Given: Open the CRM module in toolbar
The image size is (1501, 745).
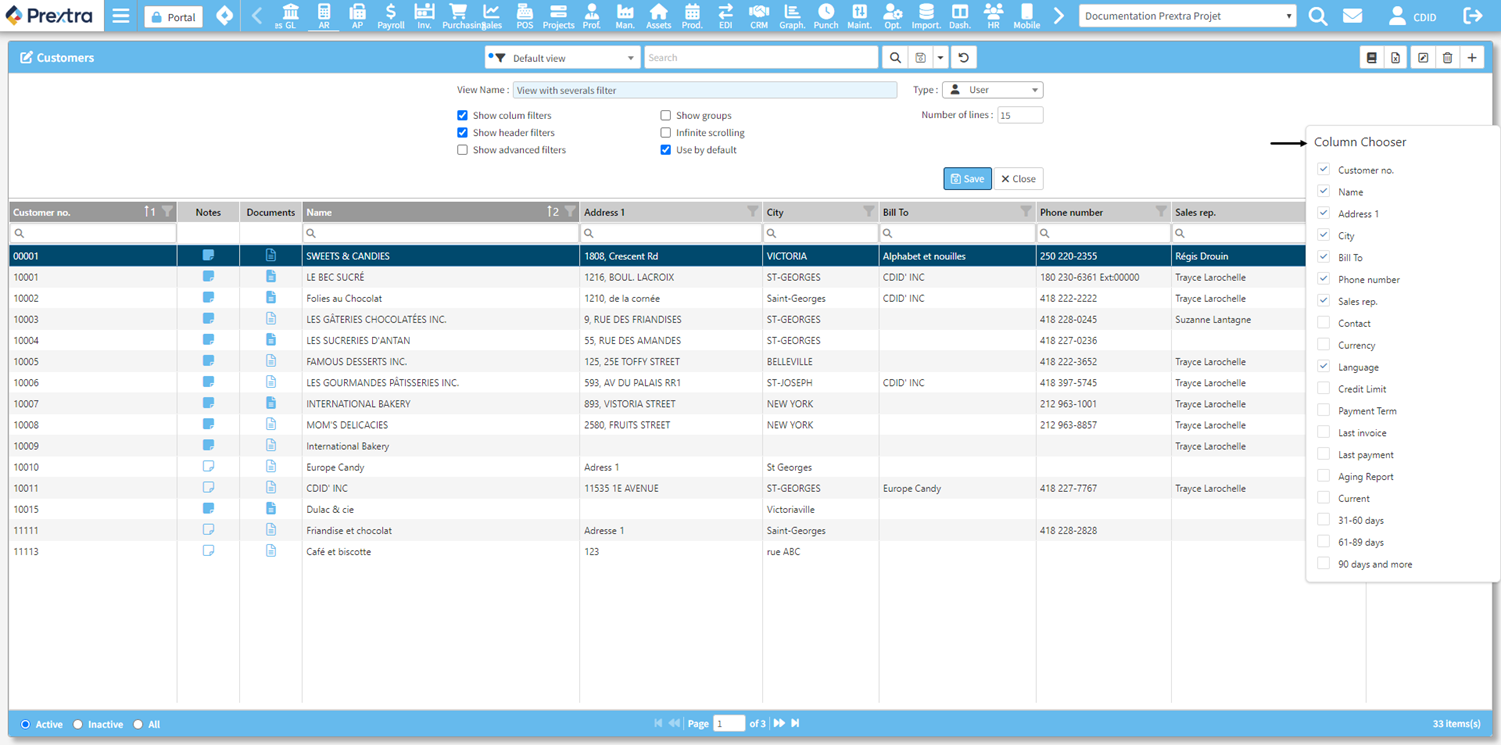Looking at the screenshot, I should (759, 16).
